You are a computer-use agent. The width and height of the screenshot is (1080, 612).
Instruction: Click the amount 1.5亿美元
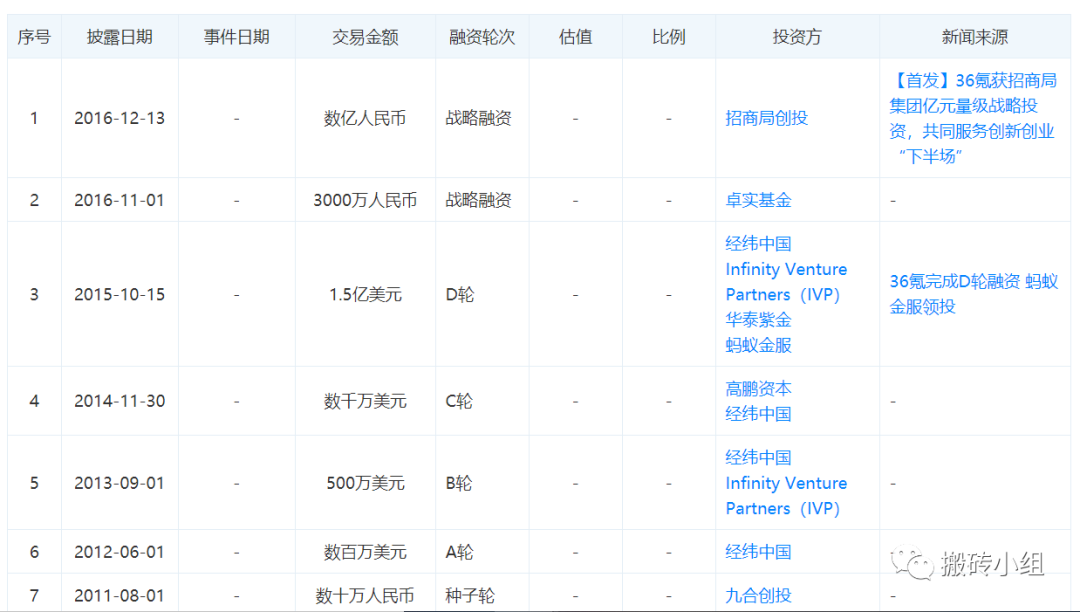[365, 295]
